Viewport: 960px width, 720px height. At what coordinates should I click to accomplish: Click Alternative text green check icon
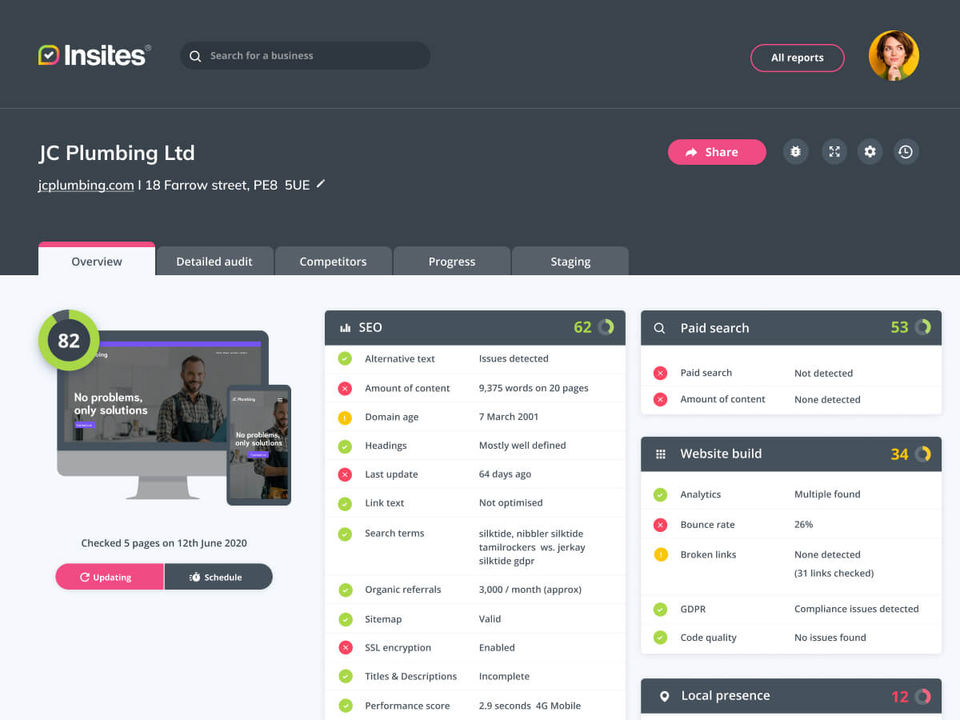pos(345,359)
